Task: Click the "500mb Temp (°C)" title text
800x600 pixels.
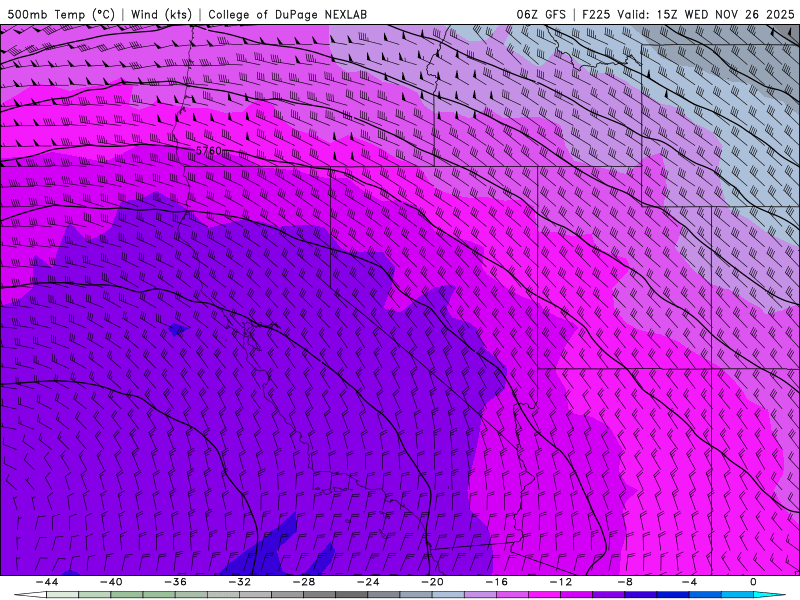Action: pyautogui.click(x=61, y=14)
